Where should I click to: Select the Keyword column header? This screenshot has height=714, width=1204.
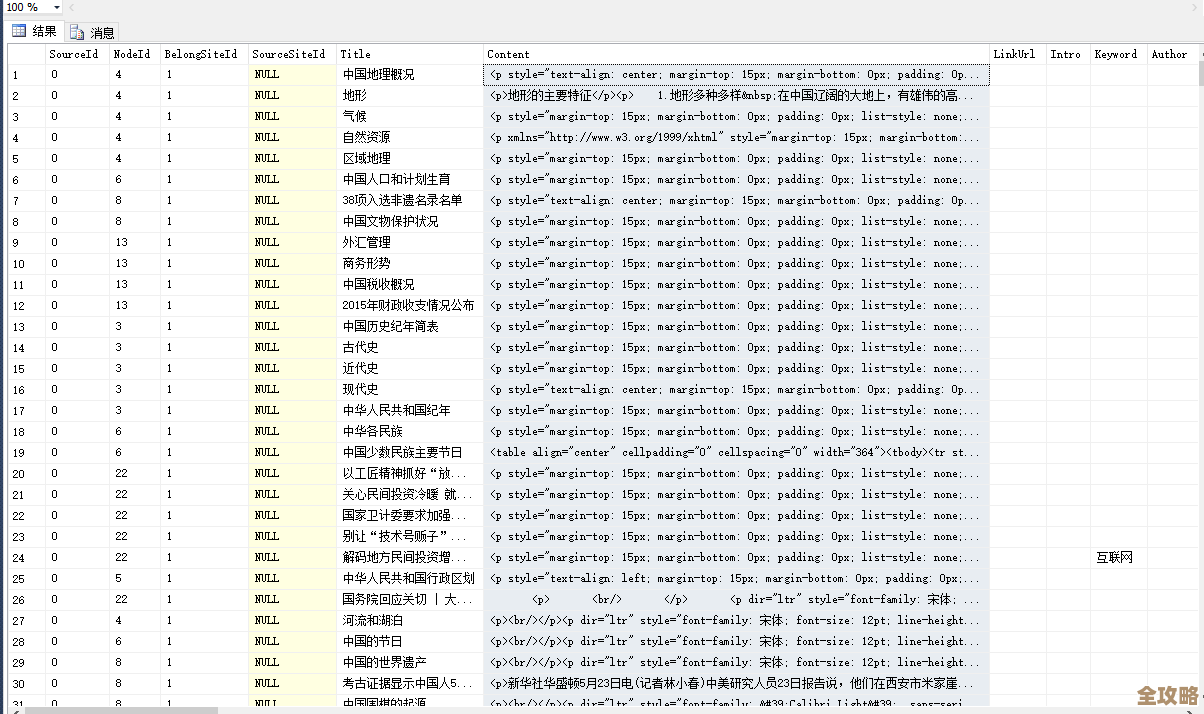pos(1116,54)
